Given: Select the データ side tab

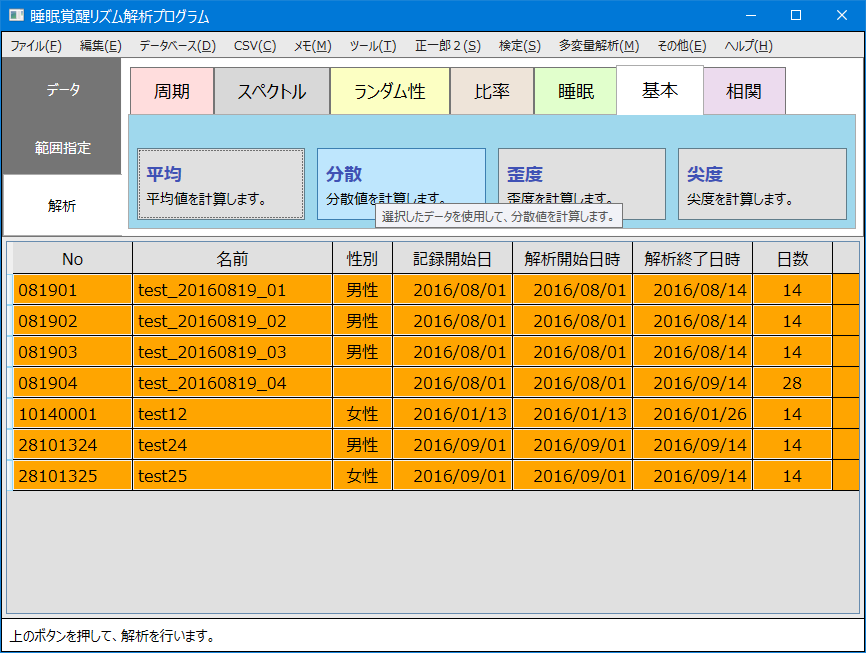Looking at the screenshot, I should (x=62, y=89).
